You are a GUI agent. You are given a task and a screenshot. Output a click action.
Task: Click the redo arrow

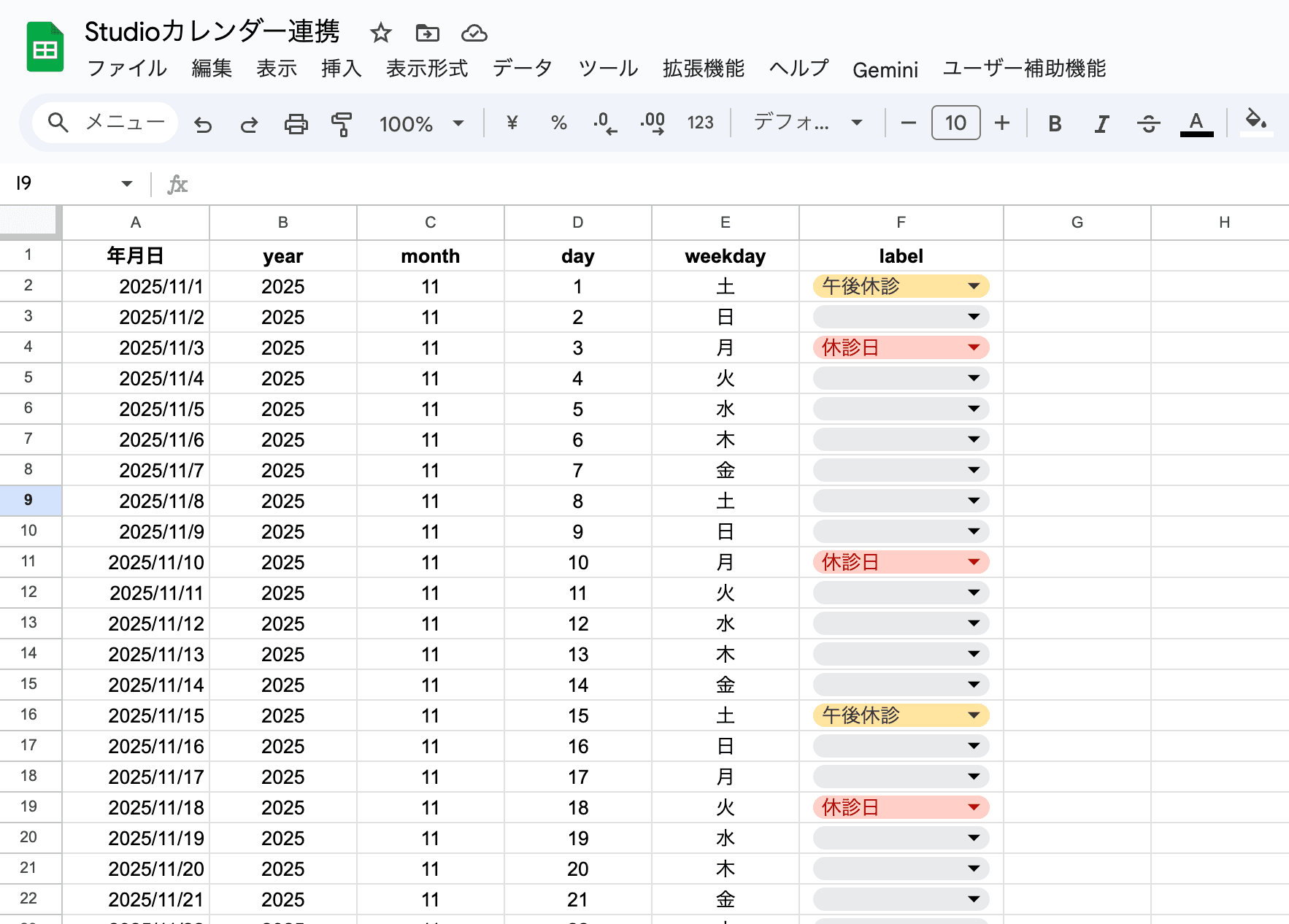(249, 123)
